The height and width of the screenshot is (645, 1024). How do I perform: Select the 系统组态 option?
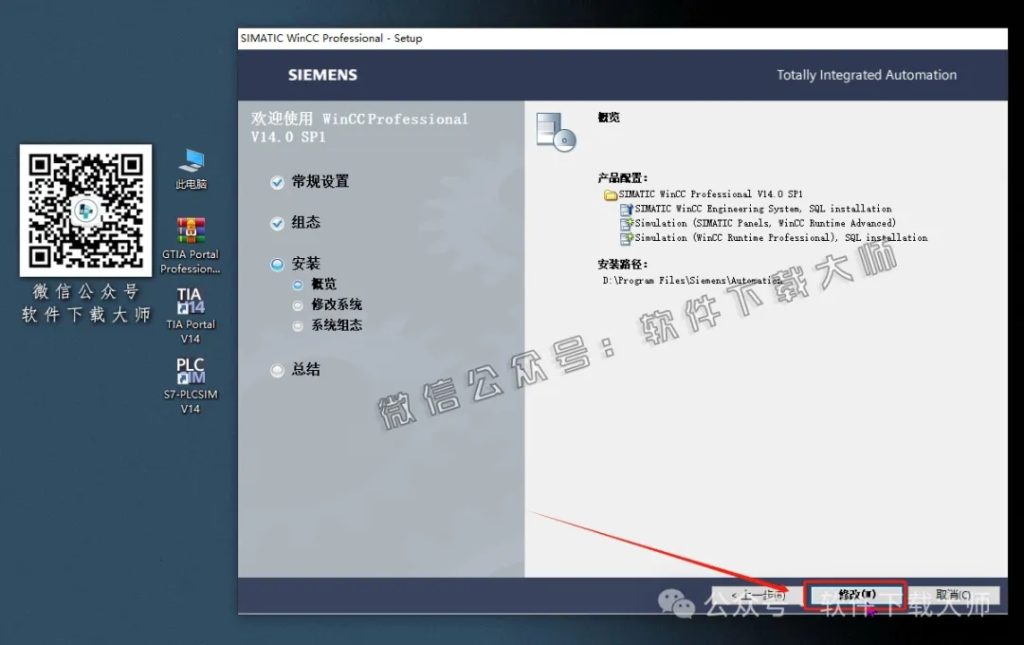pos(300,325)
